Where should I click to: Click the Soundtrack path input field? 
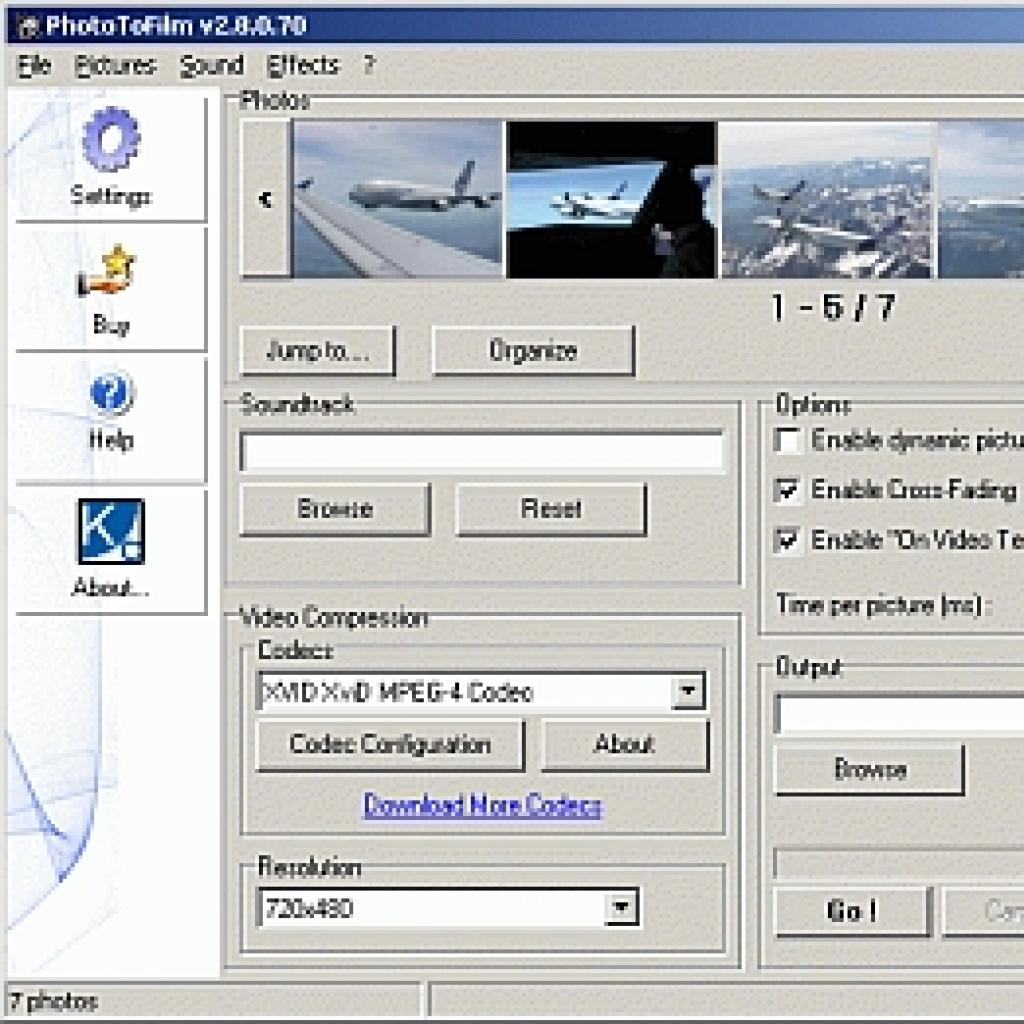pos(483,450)
